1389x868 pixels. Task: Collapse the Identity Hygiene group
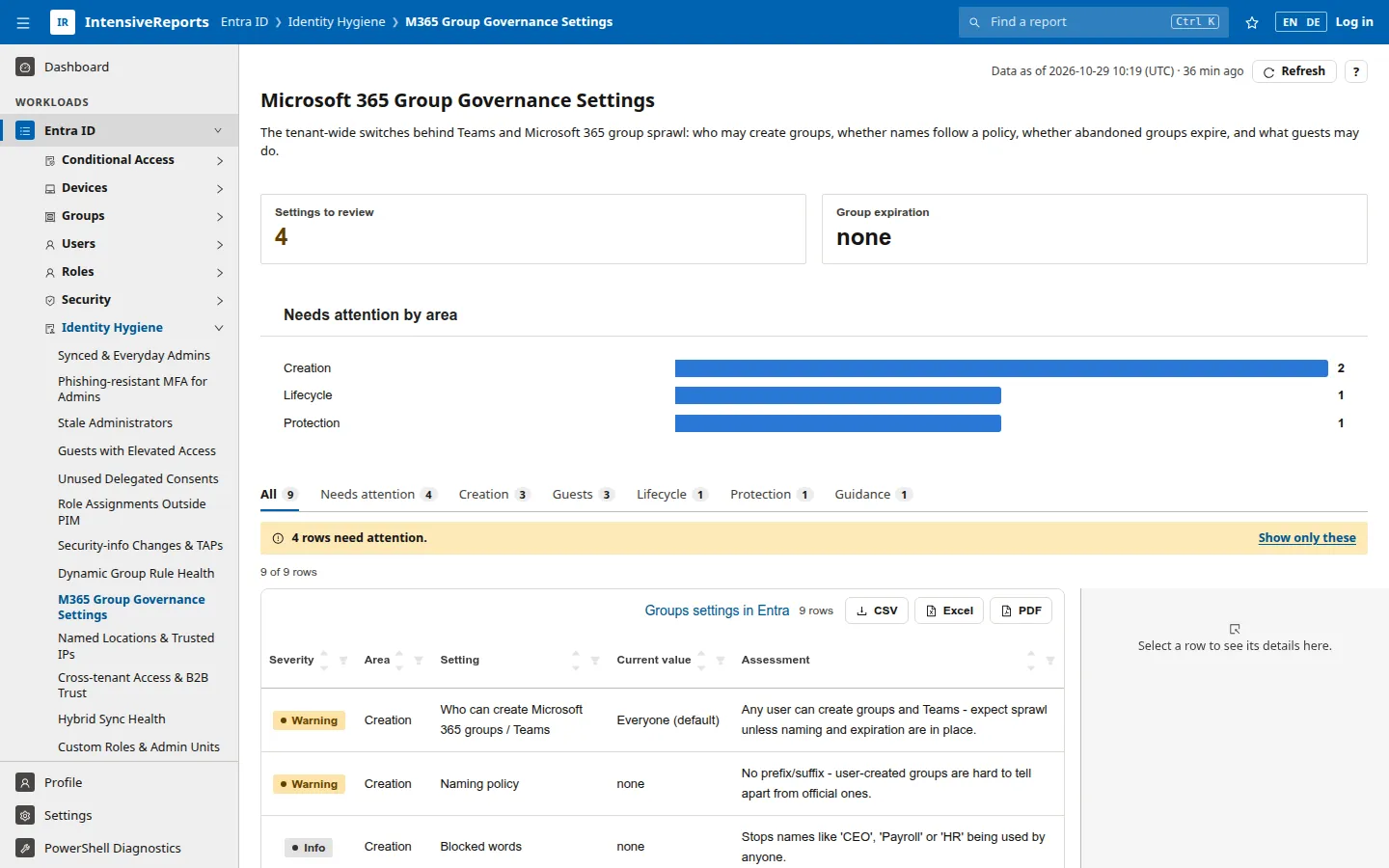pyautogui.click(x=219, y=328)
